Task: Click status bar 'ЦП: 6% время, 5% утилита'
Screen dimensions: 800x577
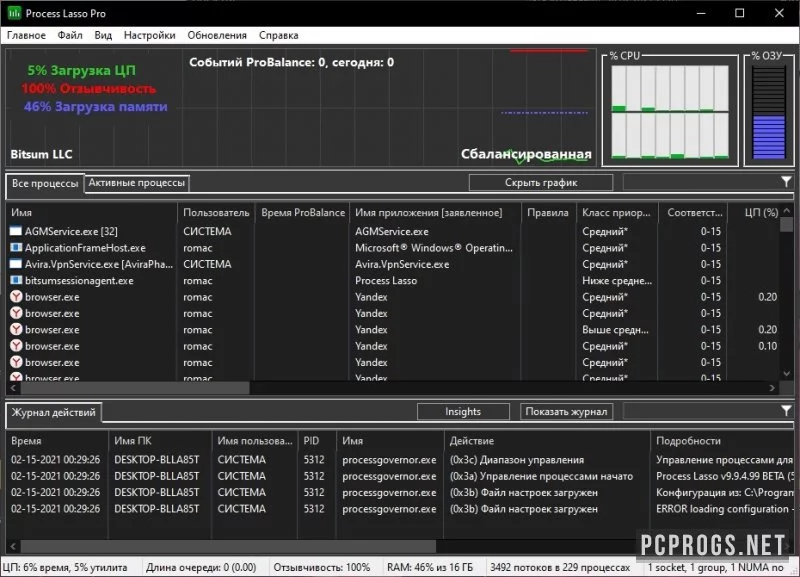Action: click(x=65, y=567)
